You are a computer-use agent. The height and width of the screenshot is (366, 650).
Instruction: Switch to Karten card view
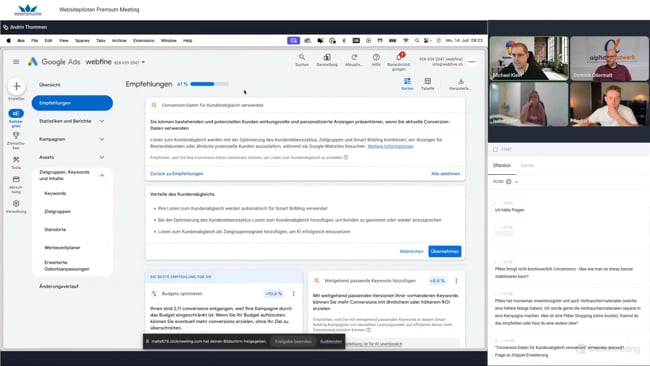click(x=407, y=84)
